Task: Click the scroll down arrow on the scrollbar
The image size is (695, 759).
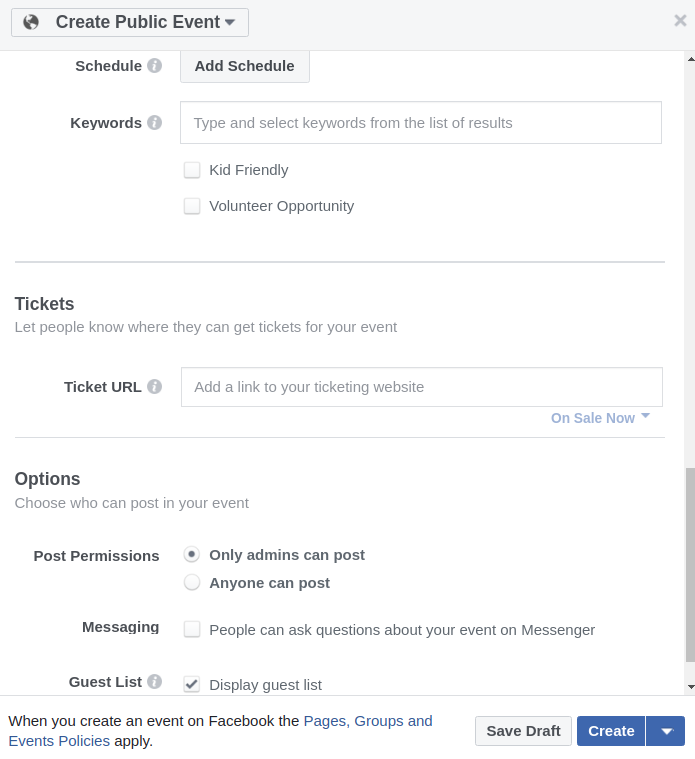Action: click(690, 687)
